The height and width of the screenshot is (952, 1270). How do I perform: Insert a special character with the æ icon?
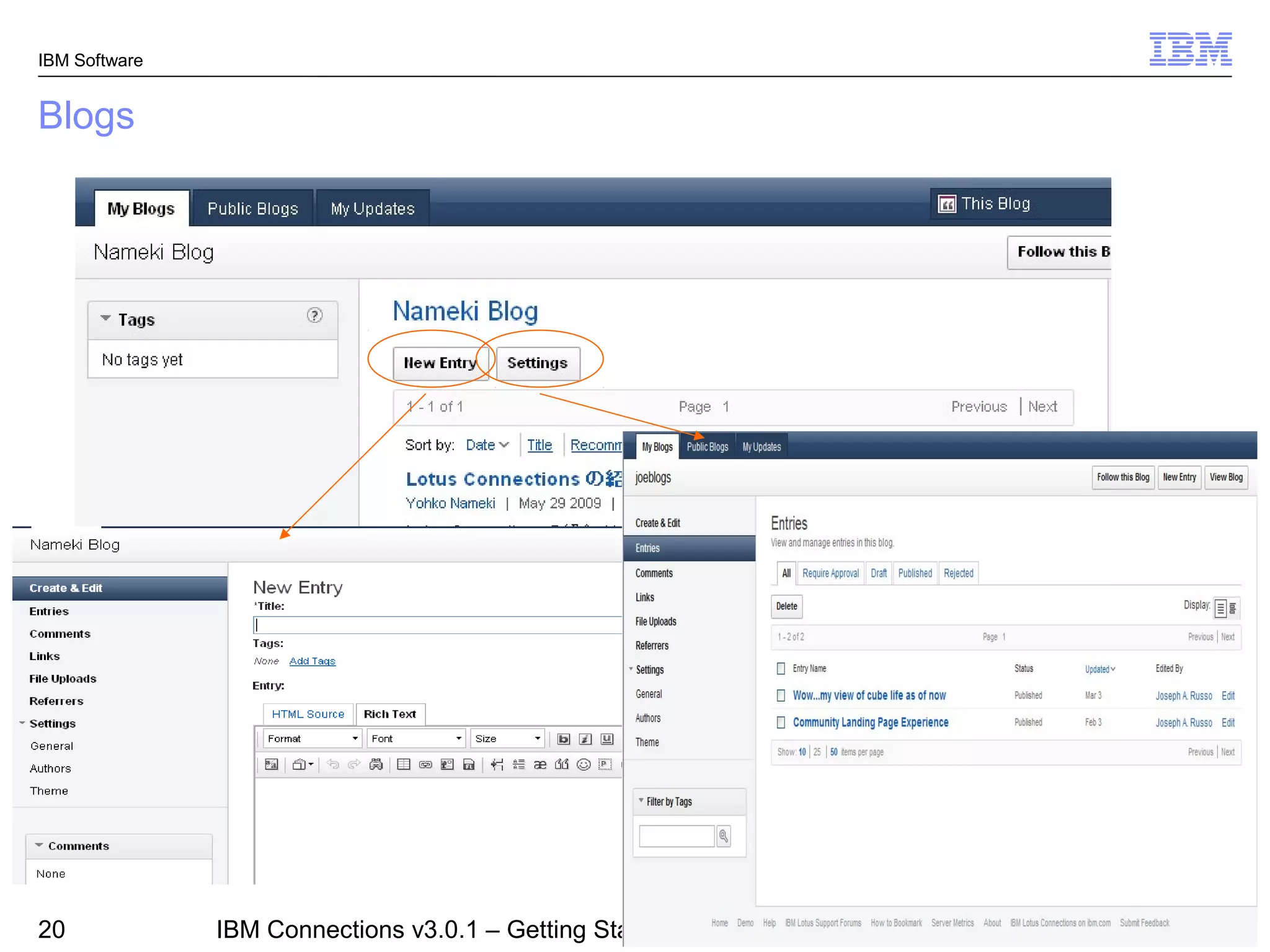tap(540, 764)
